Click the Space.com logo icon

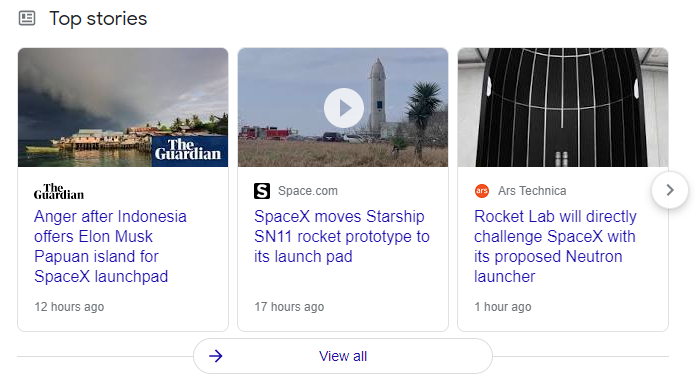pos(262,191)
